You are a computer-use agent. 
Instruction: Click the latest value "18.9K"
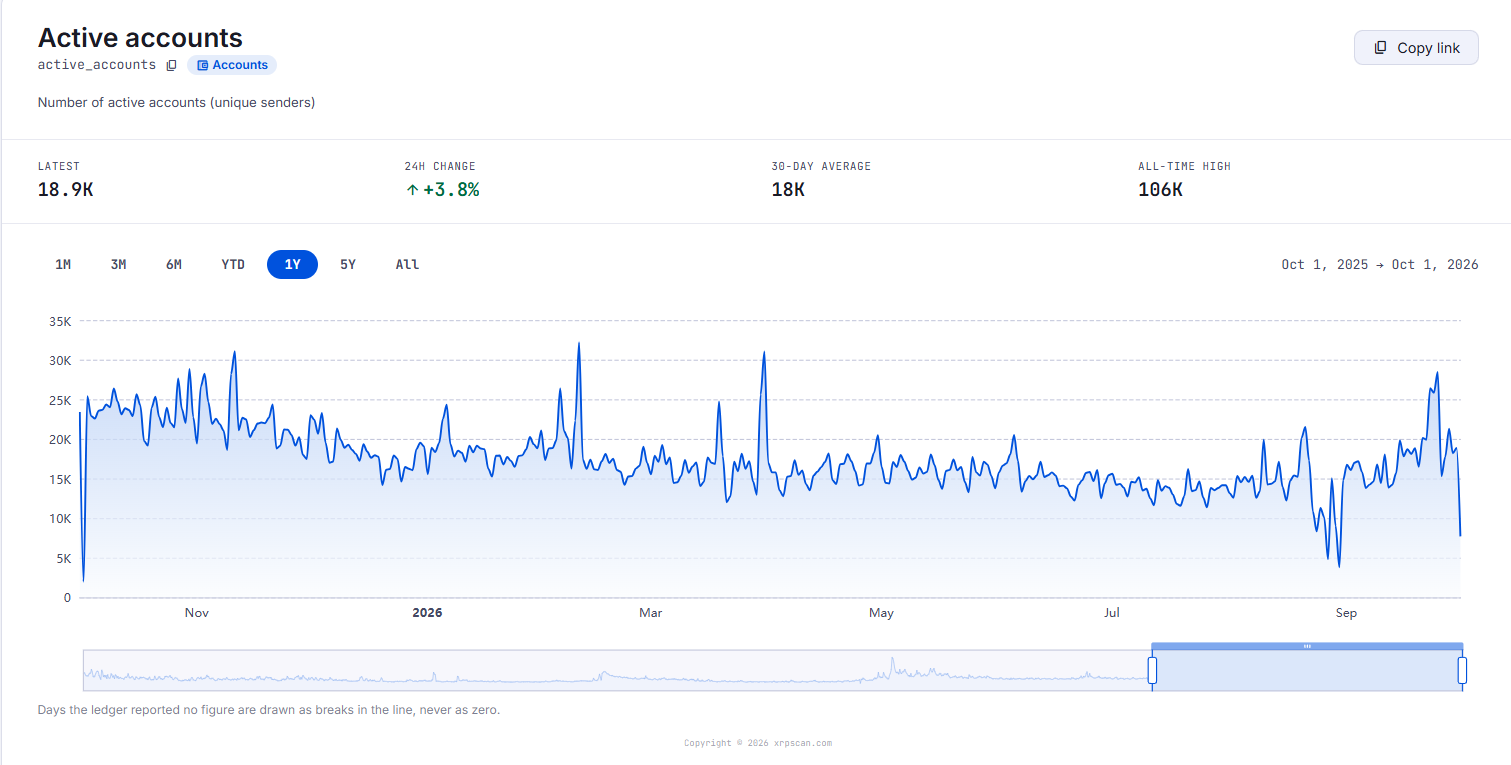point(65,190)
